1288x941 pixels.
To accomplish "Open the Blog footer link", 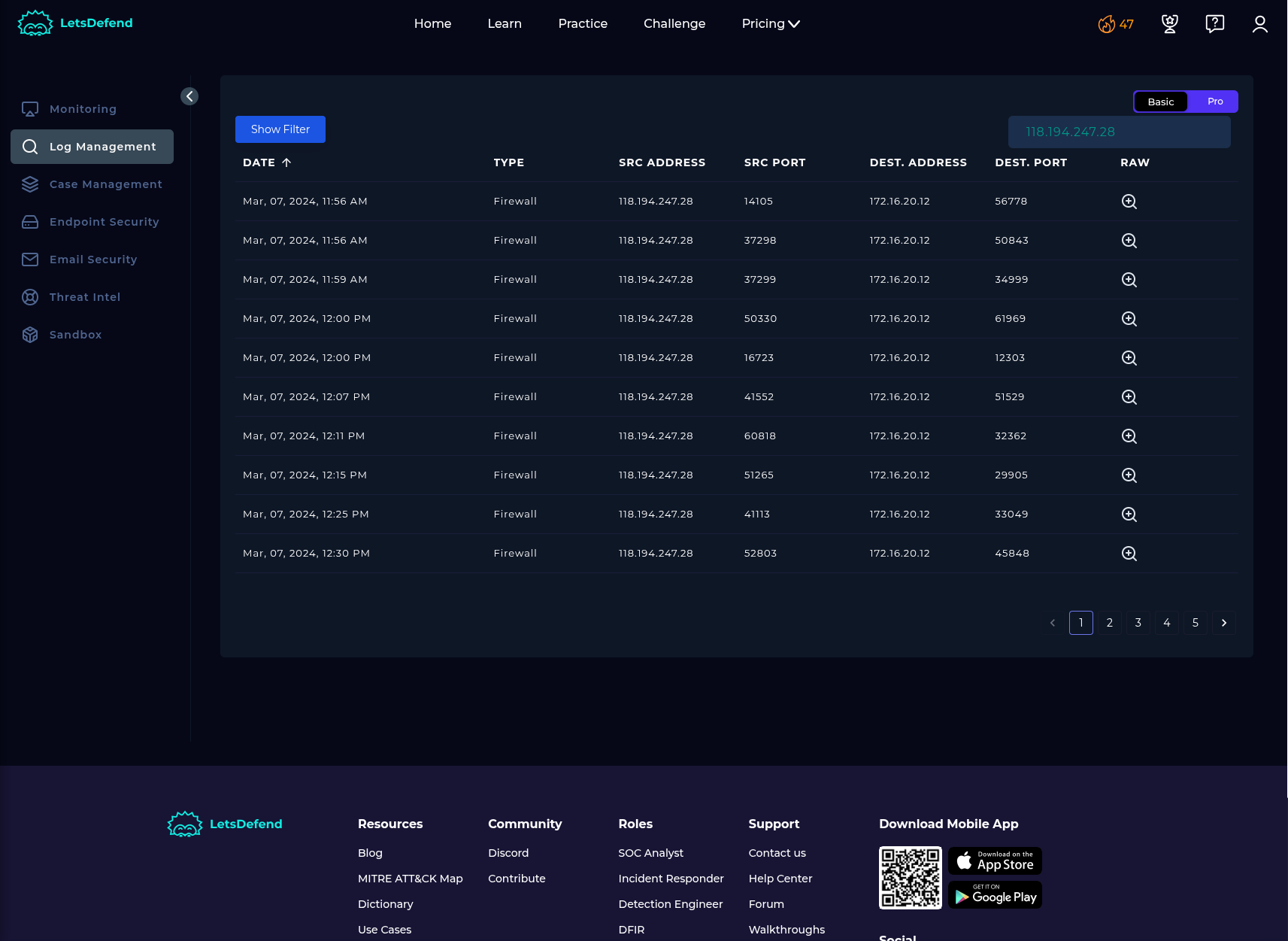I will [370, 853].
